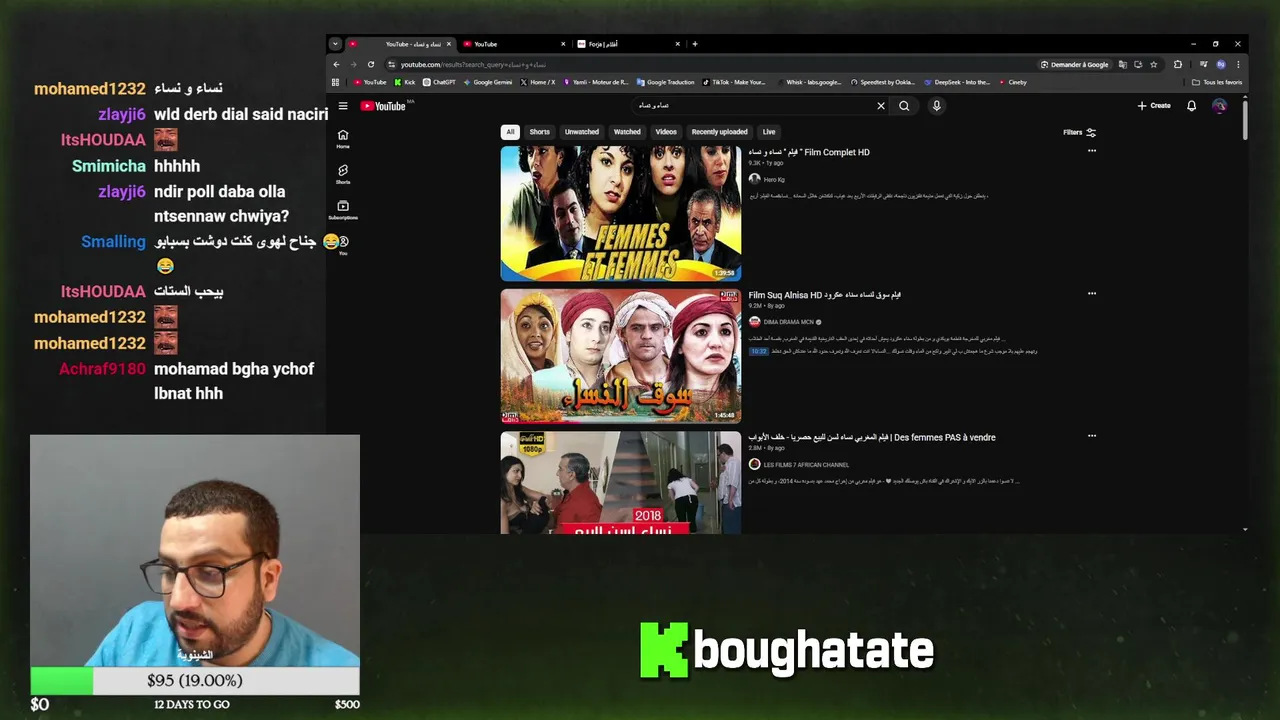
Task: Open the TikTok bookmark
Action: (x=734, y=82)
